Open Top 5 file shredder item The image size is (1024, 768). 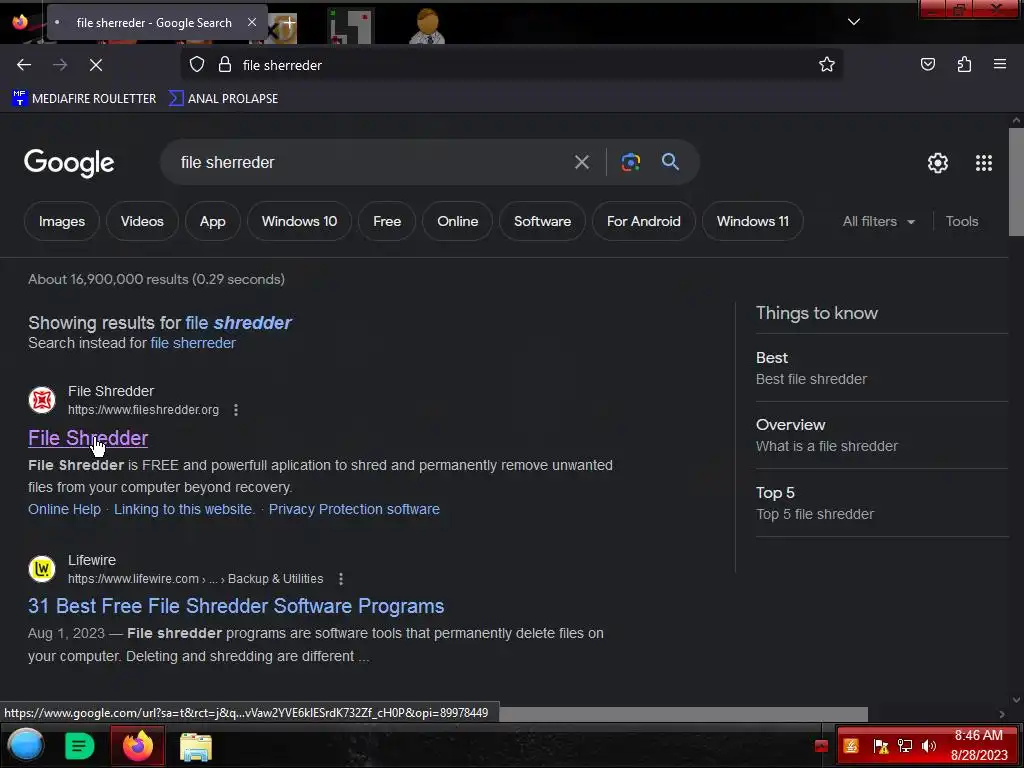(882, 503)
